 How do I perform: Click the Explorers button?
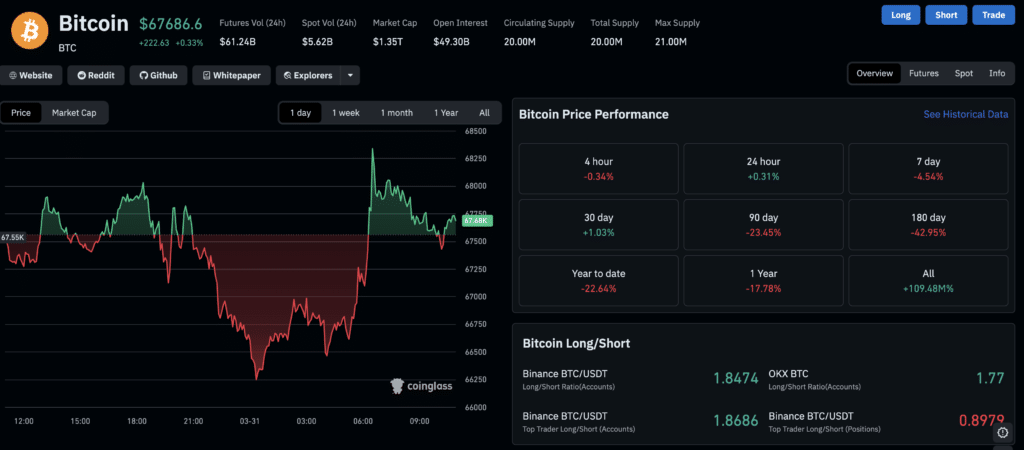[x=308, y=75]
